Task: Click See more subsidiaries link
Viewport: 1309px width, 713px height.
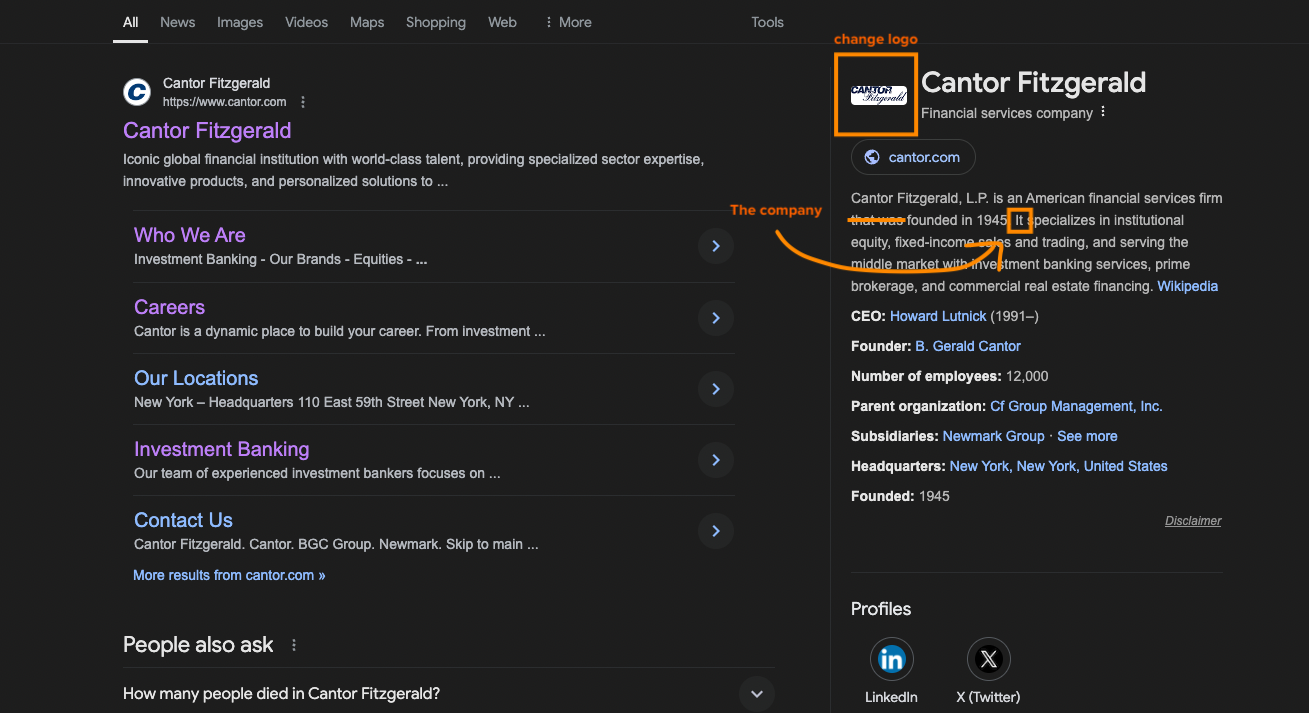Action: point(1087,436)
